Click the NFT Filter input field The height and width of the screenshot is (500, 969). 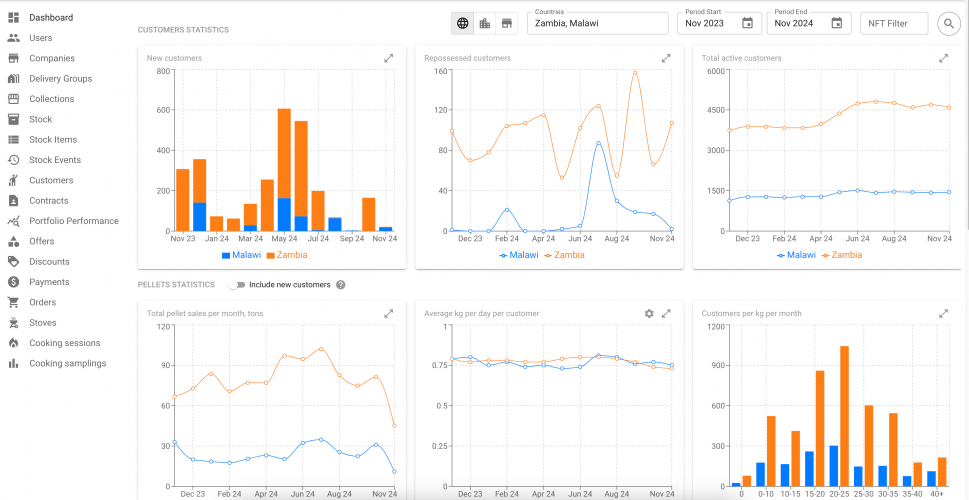coord(893,23)
